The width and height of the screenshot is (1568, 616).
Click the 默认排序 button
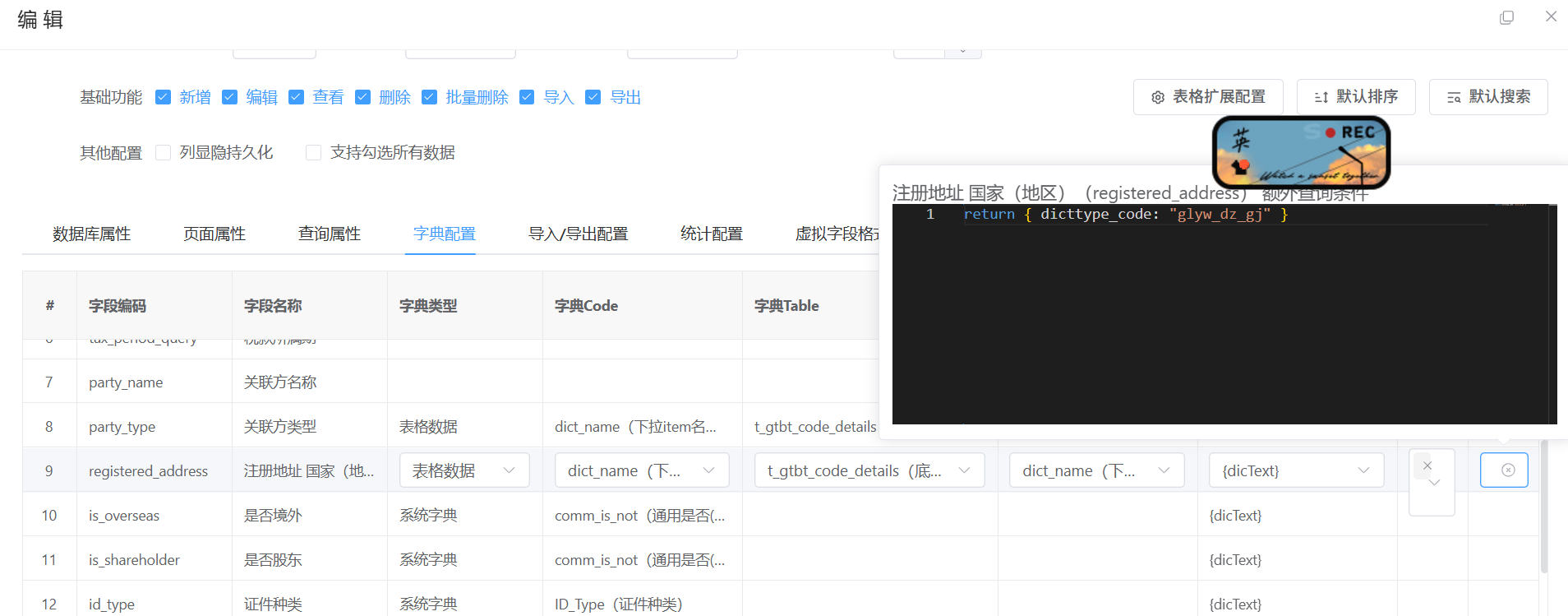pyautogui.click(x=1356, y=97)
